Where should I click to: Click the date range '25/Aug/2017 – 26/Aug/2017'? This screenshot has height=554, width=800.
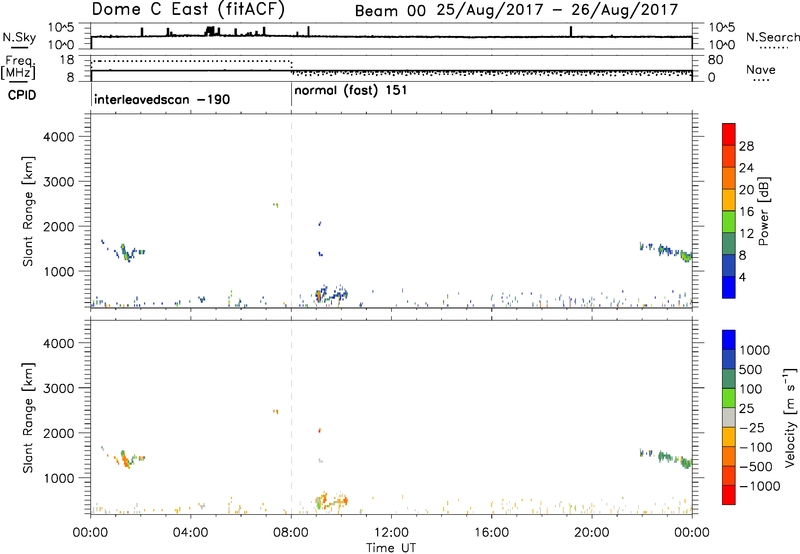click(x=557, y=10)
